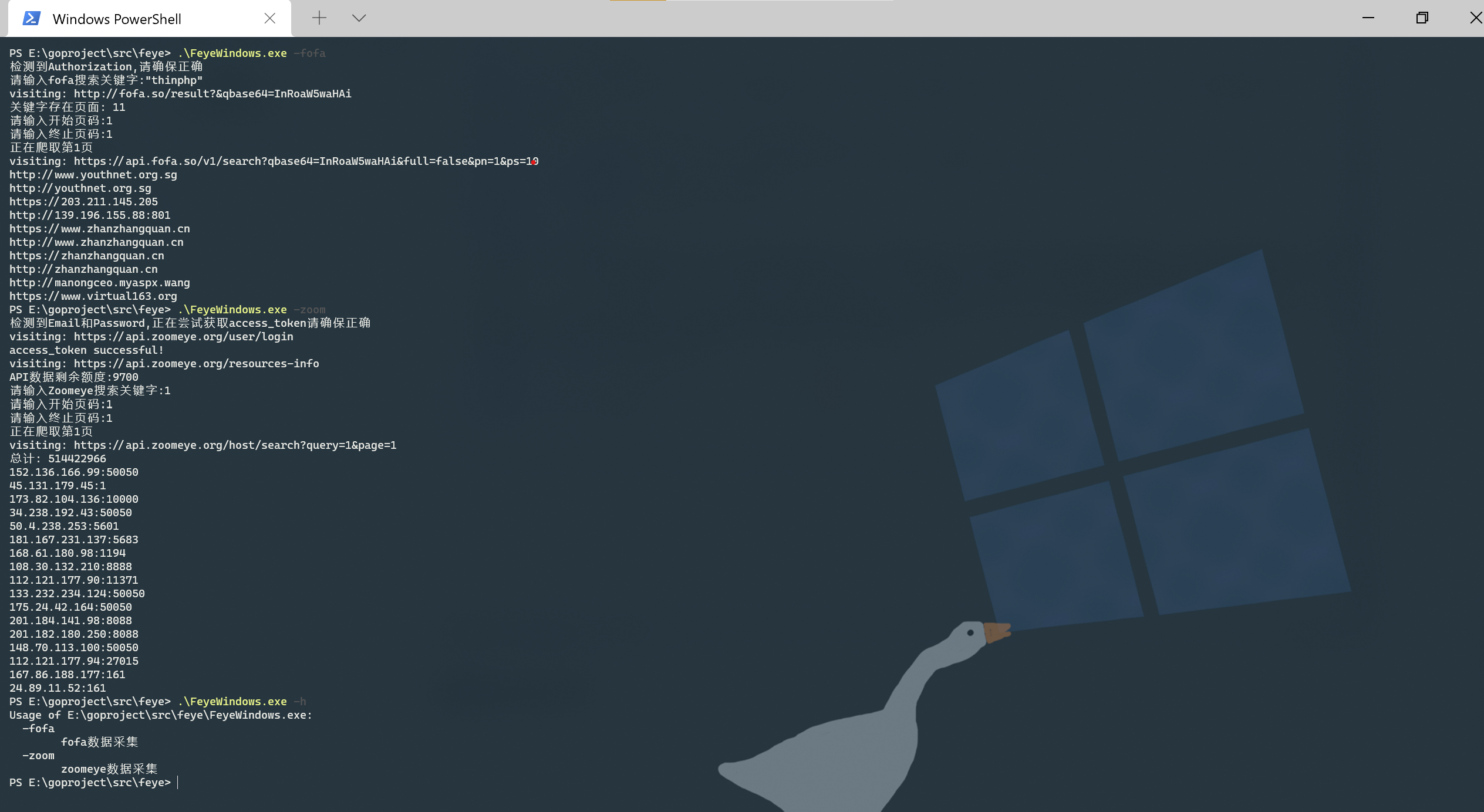This screenshot has width=1484, height=812.
Task: Click the final PS prompt input line
Action: tap(94, 783)
